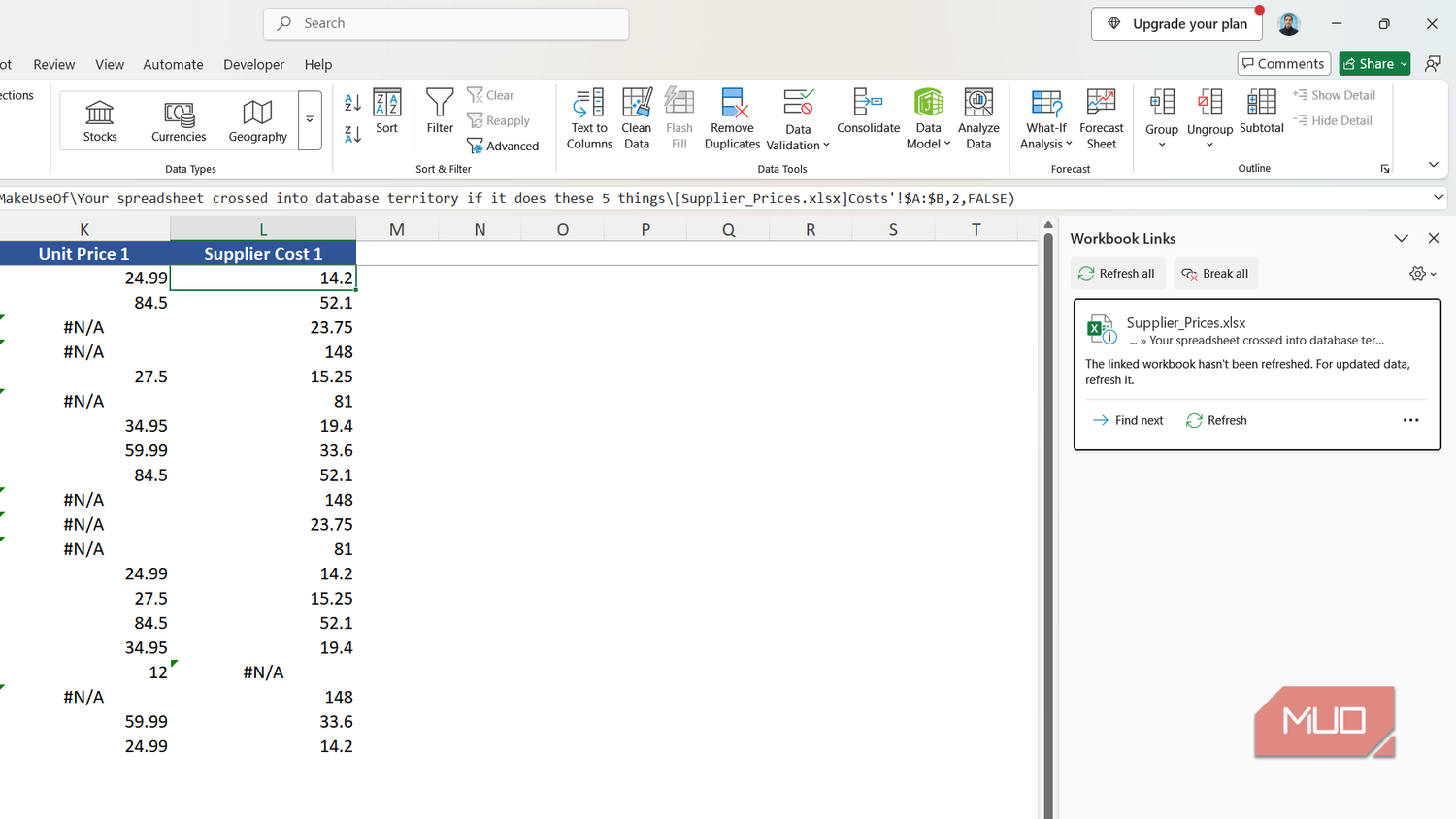
Task: Click Break all links
Action: point(1215,274)
